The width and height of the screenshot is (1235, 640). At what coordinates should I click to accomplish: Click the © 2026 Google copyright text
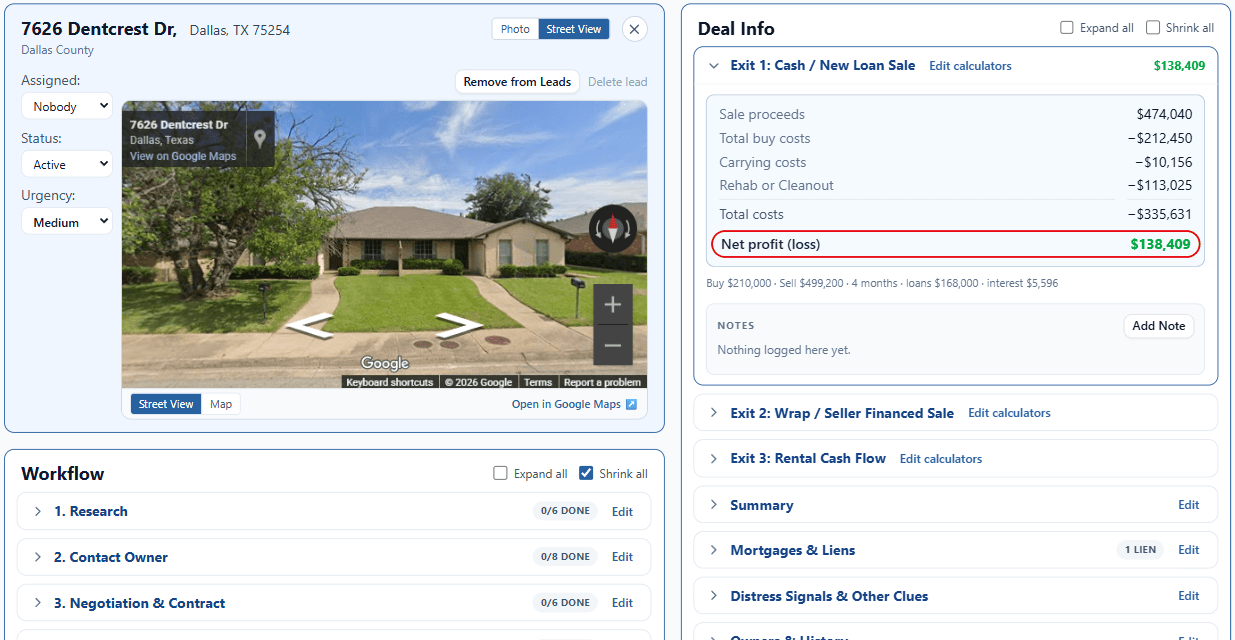(x=478, y=382)
